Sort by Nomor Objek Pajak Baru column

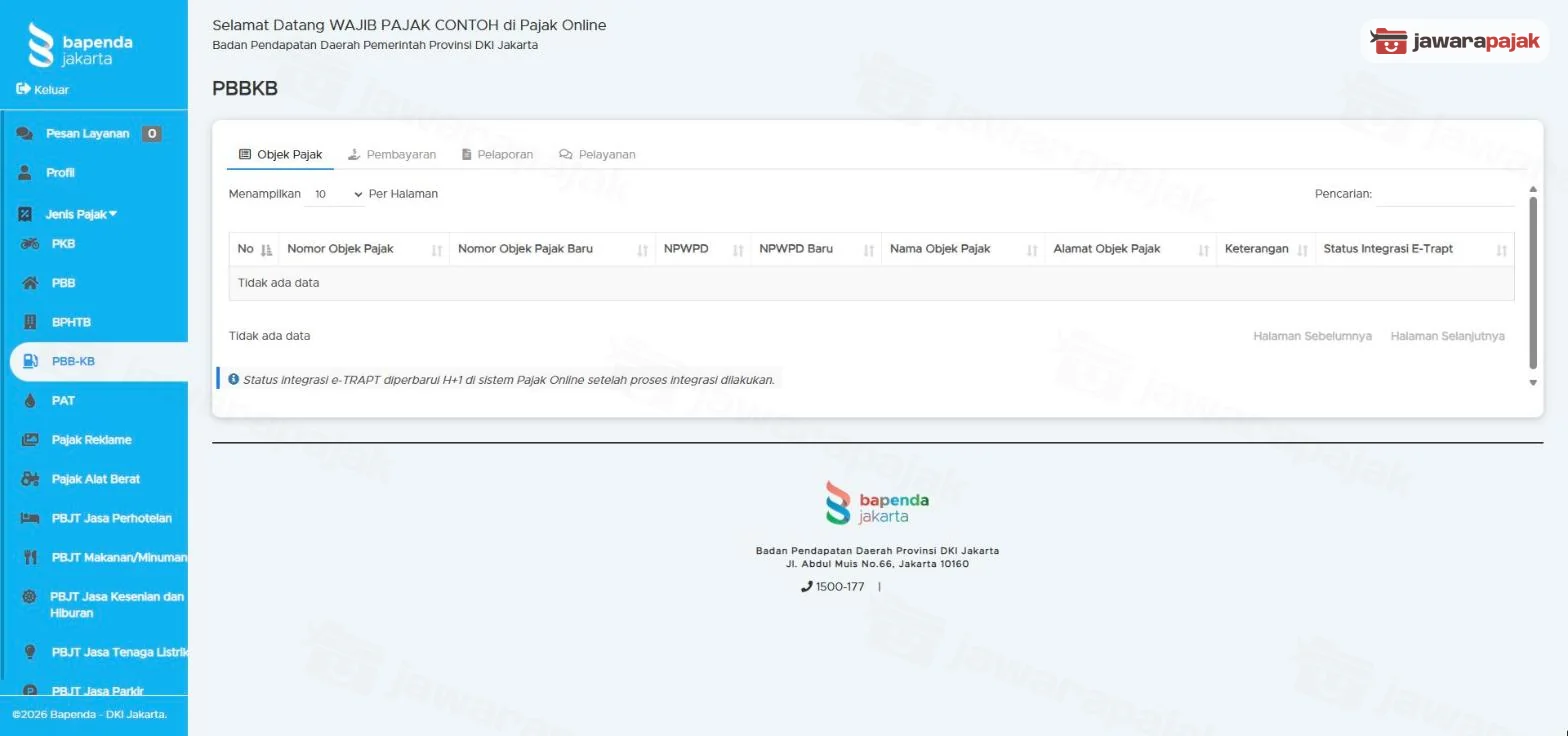[x=552, y=249]
